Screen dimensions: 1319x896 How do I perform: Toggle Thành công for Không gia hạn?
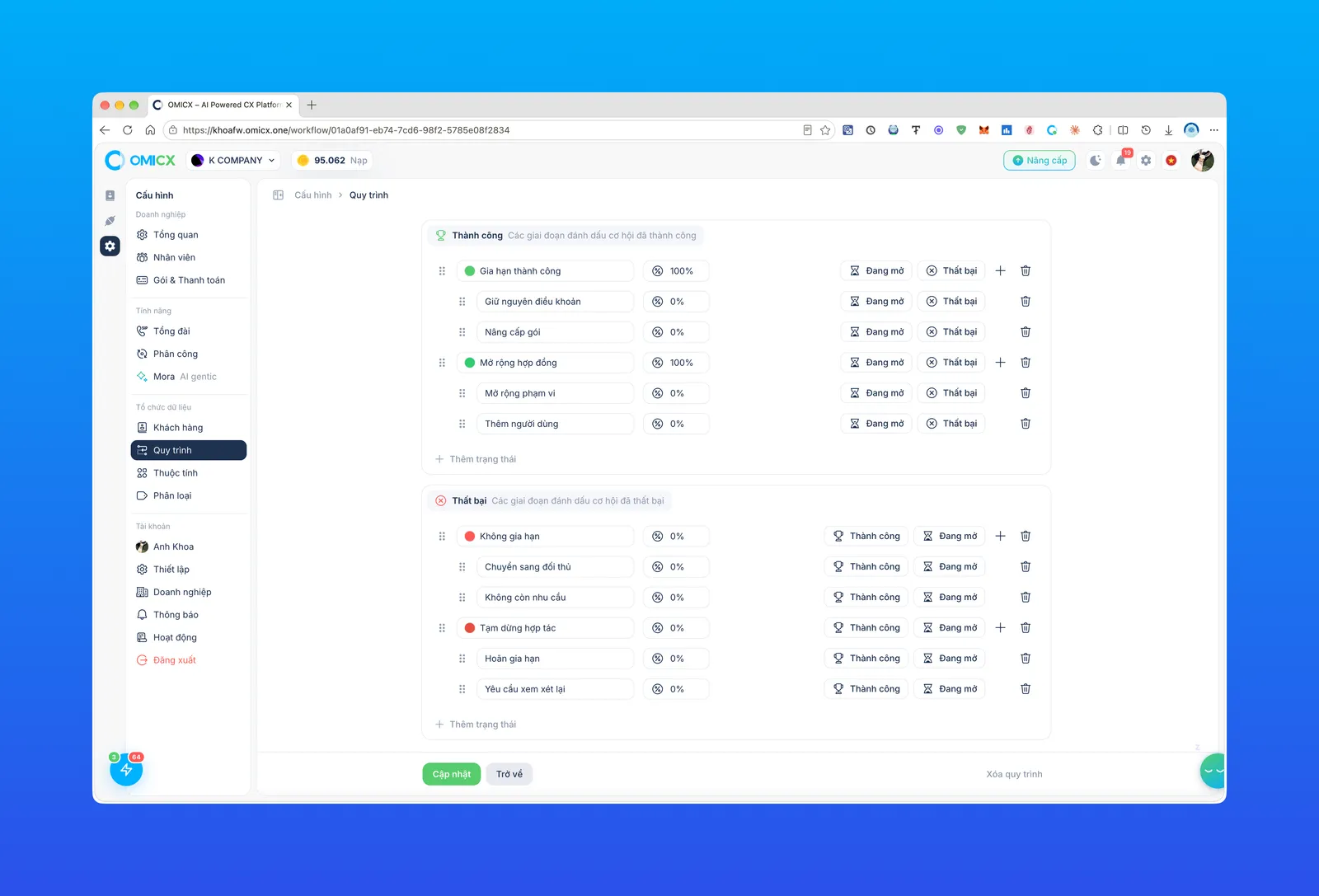(x=866, y=537)
